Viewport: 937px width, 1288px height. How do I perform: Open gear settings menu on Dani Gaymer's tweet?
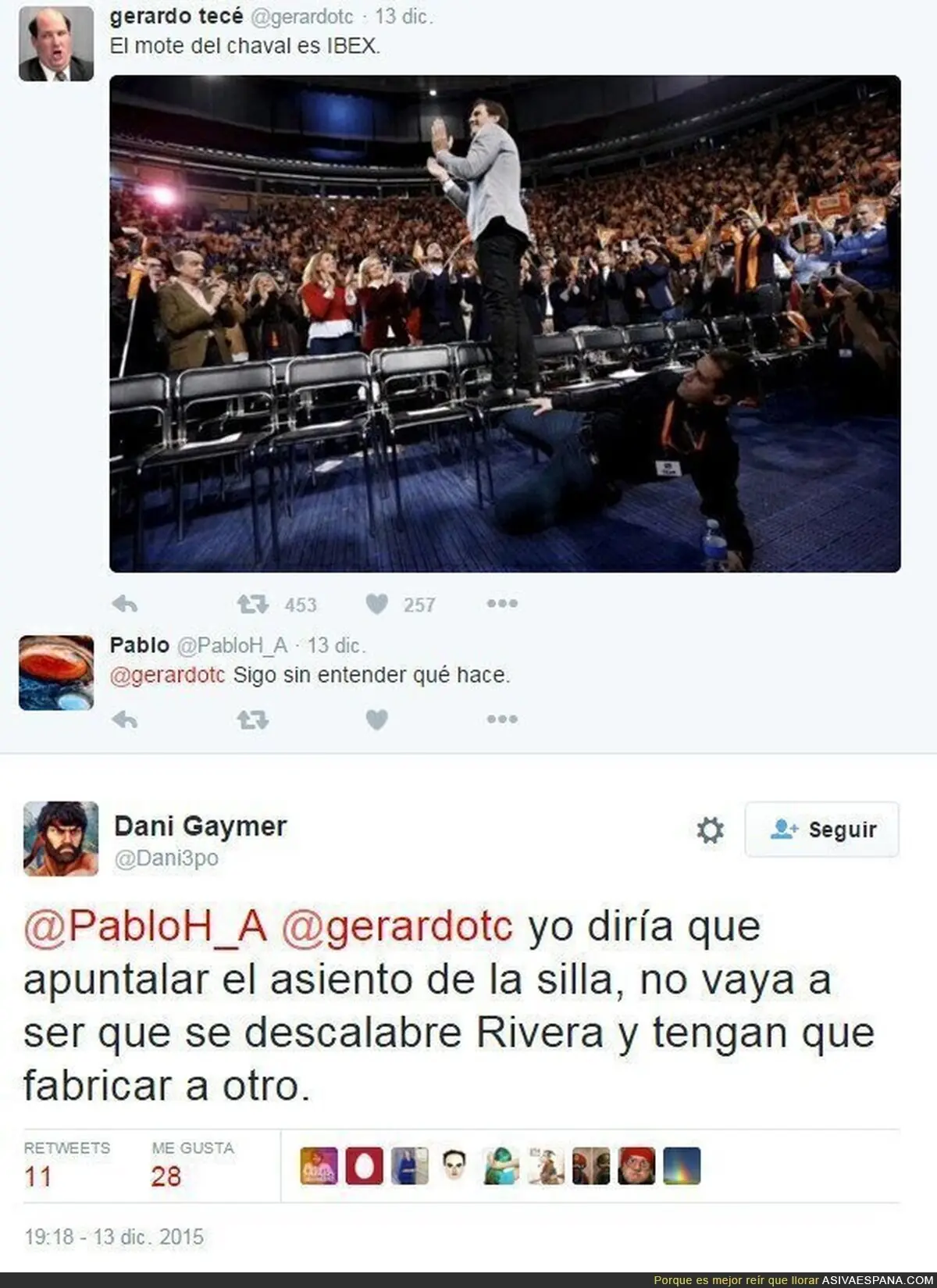point(710,830)
